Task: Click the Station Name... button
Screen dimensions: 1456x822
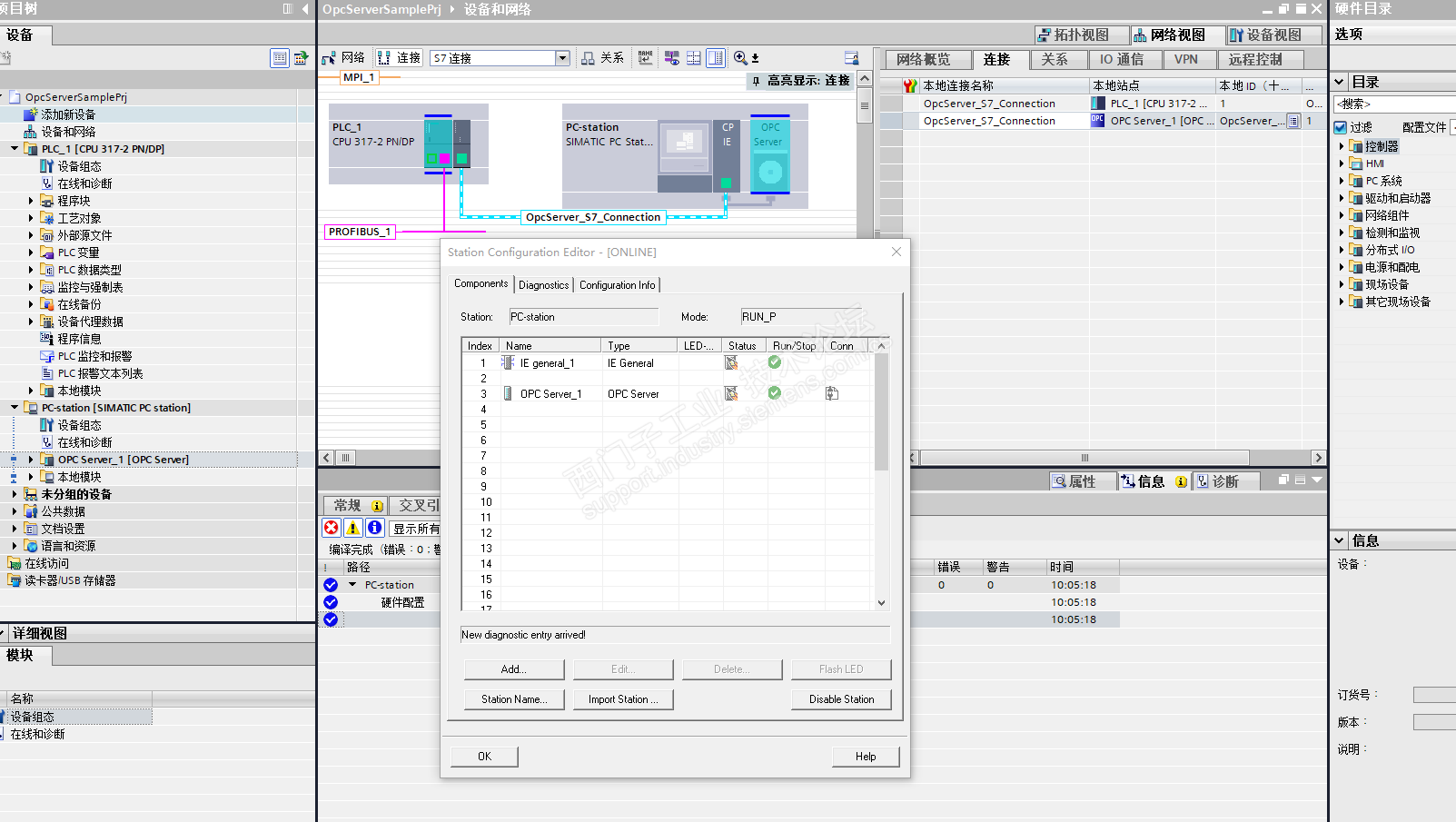Action: (514, 699)
